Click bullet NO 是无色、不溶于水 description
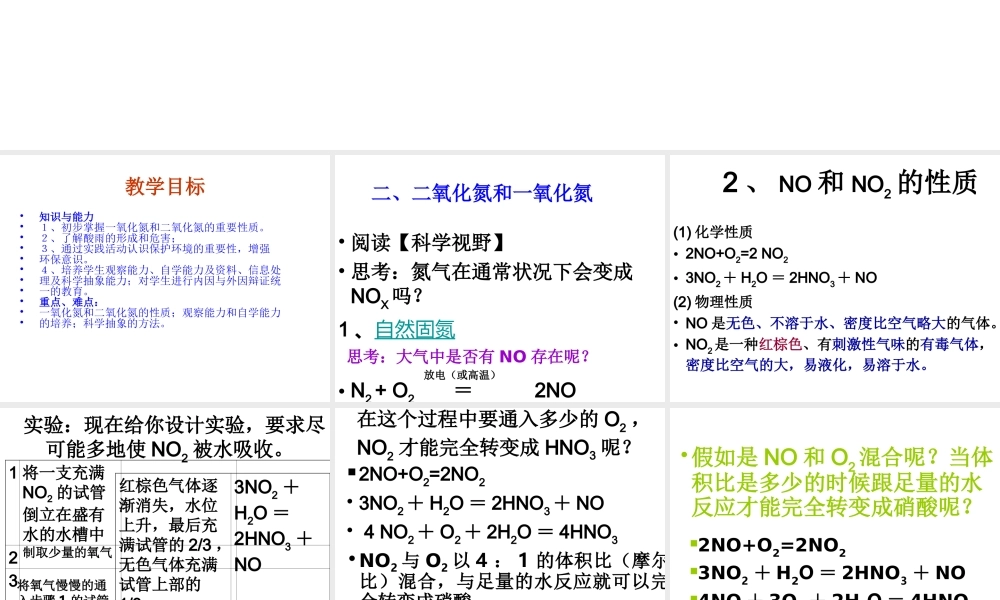The height and width of the screenshot is (600, 1000). coord(842,323)
